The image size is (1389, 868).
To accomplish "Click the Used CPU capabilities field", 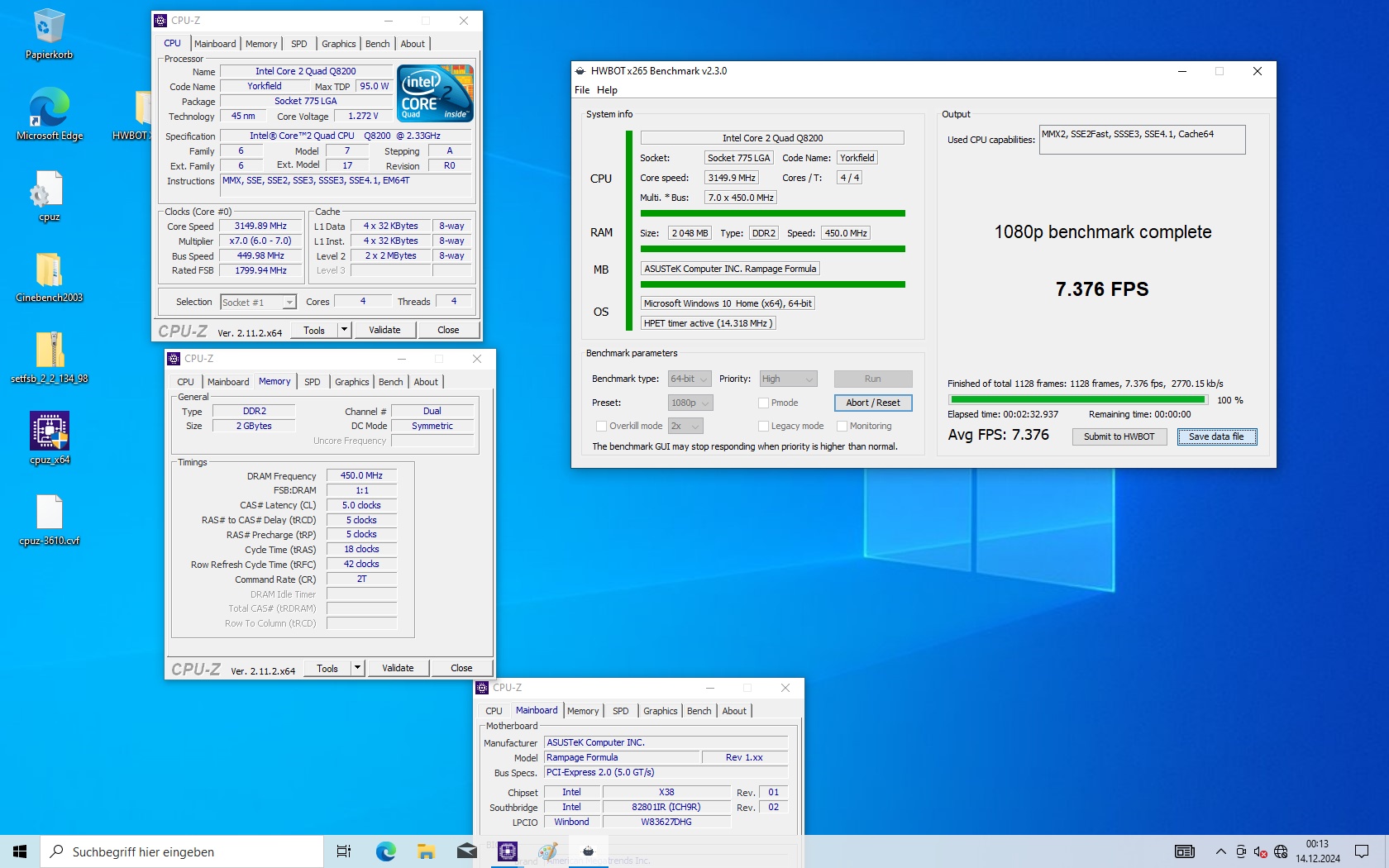I will (1142, 140).
